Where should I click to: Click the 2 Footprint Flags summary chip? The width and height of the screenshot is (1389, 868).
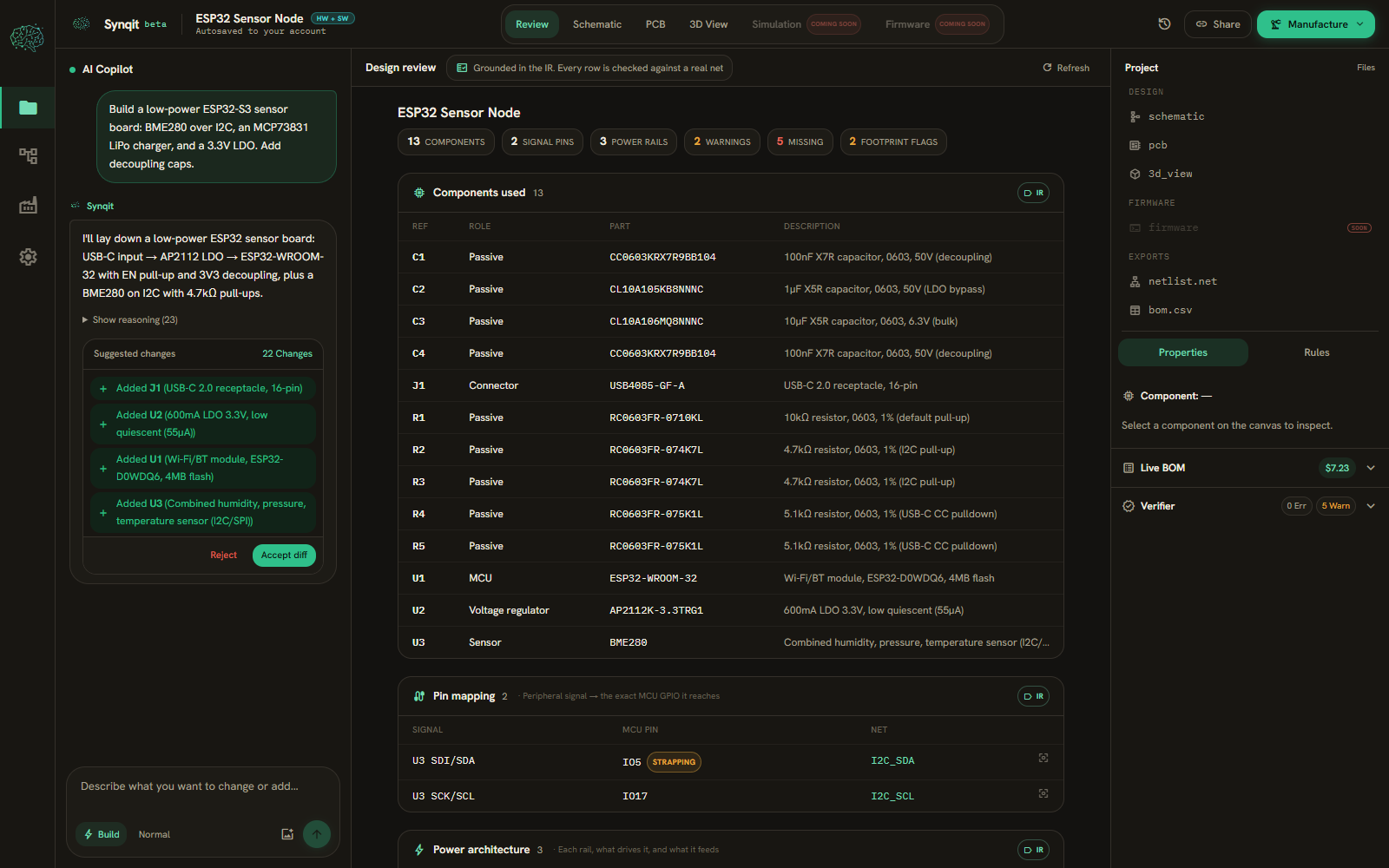(893, 141)
